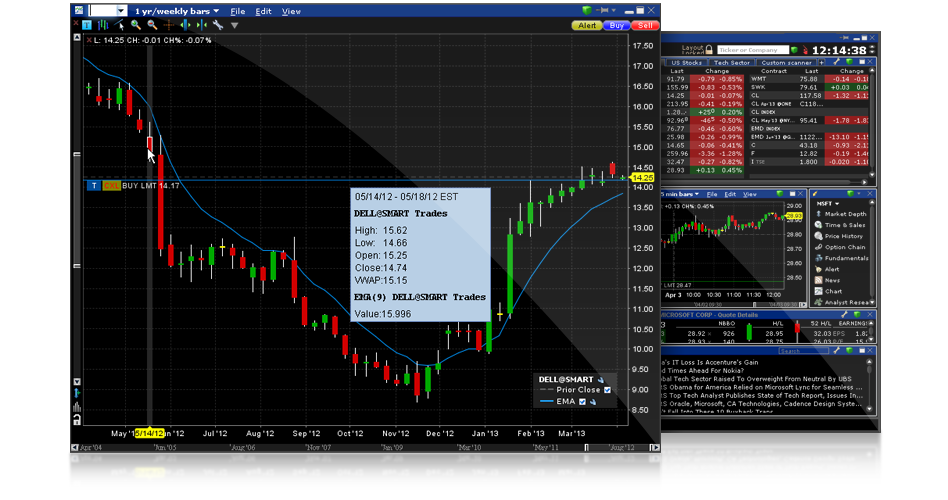Click the zoom out magnifier icon
948x500 pixels.
[x=152, y=25]
